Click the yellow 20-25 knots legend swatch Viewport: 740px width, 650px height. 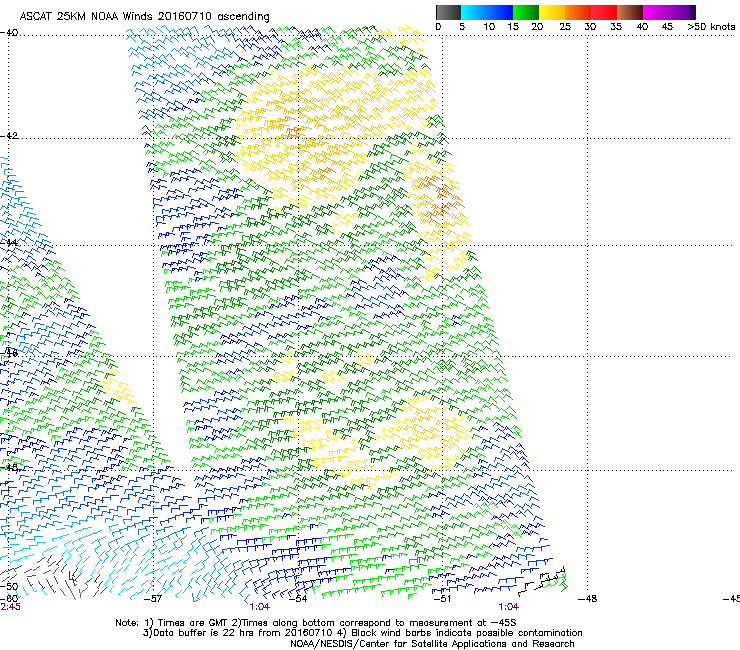point(552,12)
